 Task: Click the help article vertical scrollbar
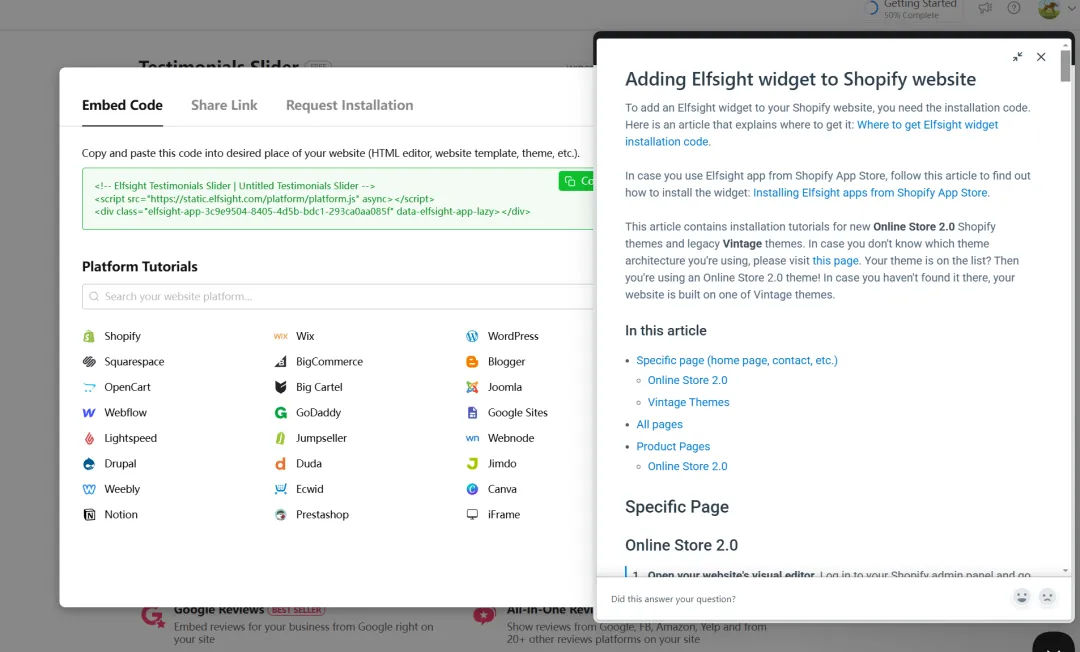point(1065,300)
